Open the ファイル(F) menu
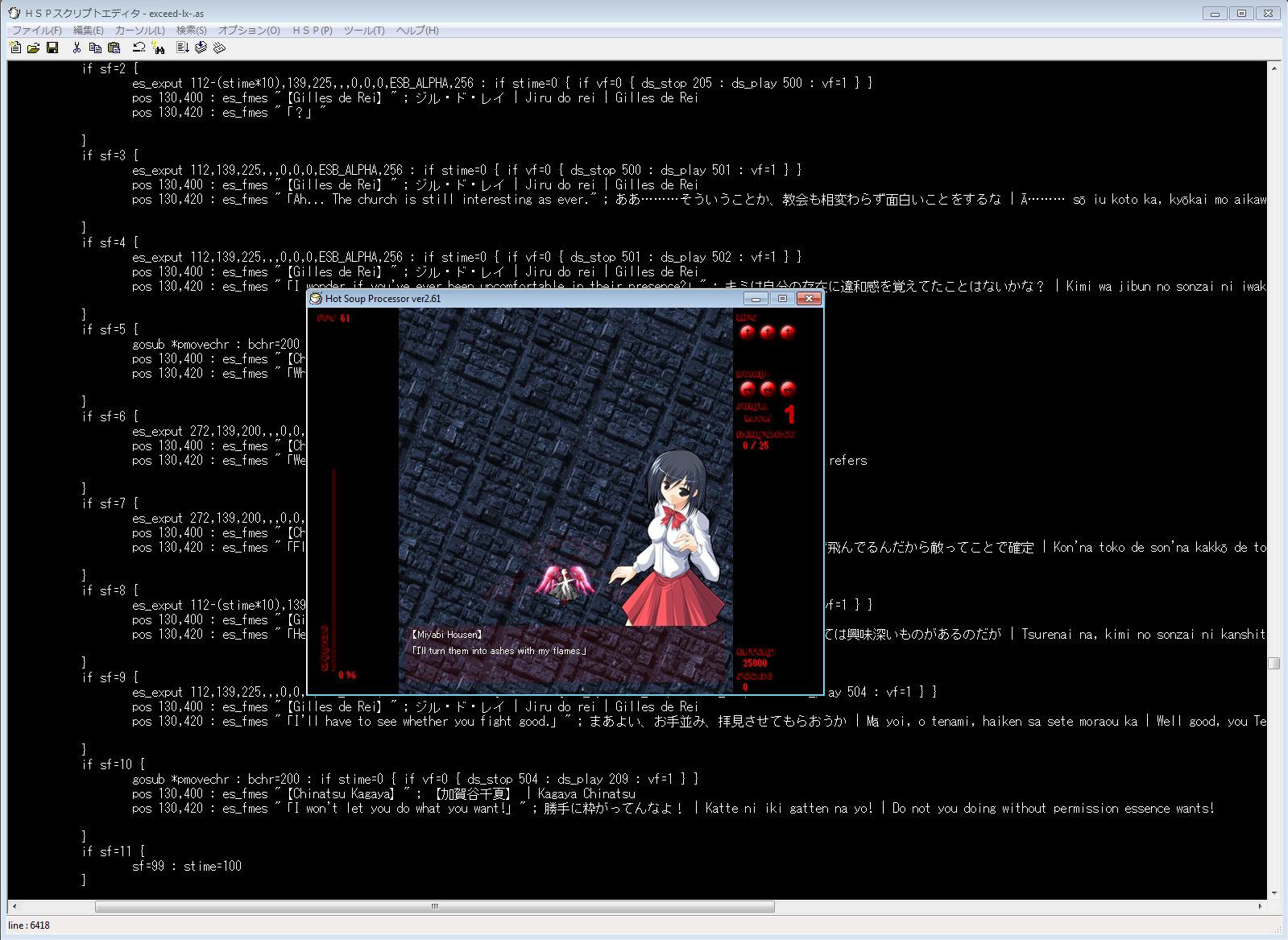The image size is (1288, 940). coord(37,31)
